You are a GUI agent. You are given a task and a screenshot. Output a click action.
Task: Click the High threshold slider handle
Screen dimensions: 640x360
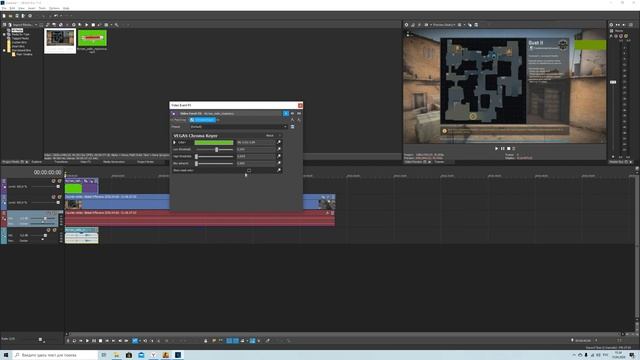[x=196, y=156]
